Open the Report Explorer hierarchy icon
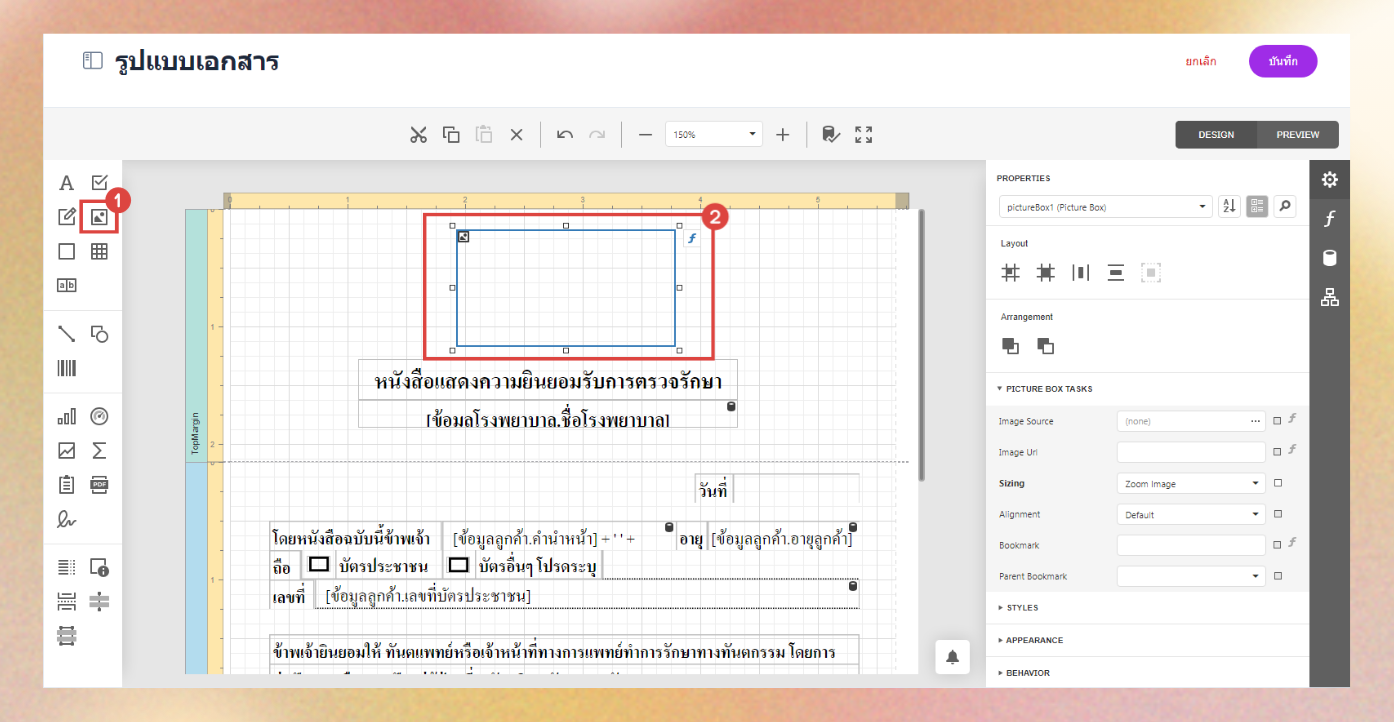Viewport: 1394px width, 722px height. click(1329, 297)
